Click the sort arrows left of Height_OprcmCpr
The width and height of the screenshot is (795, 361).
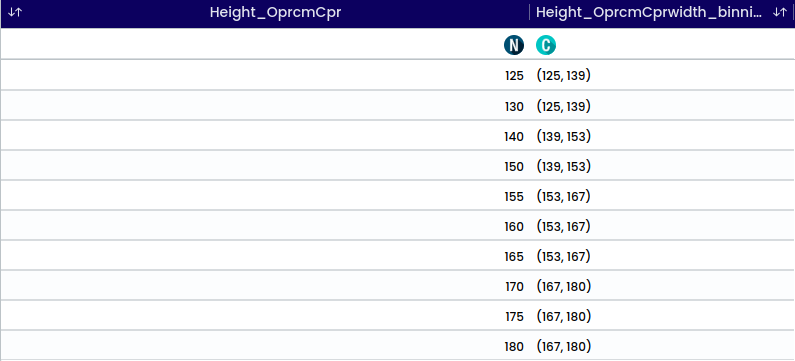pos(15,13)
